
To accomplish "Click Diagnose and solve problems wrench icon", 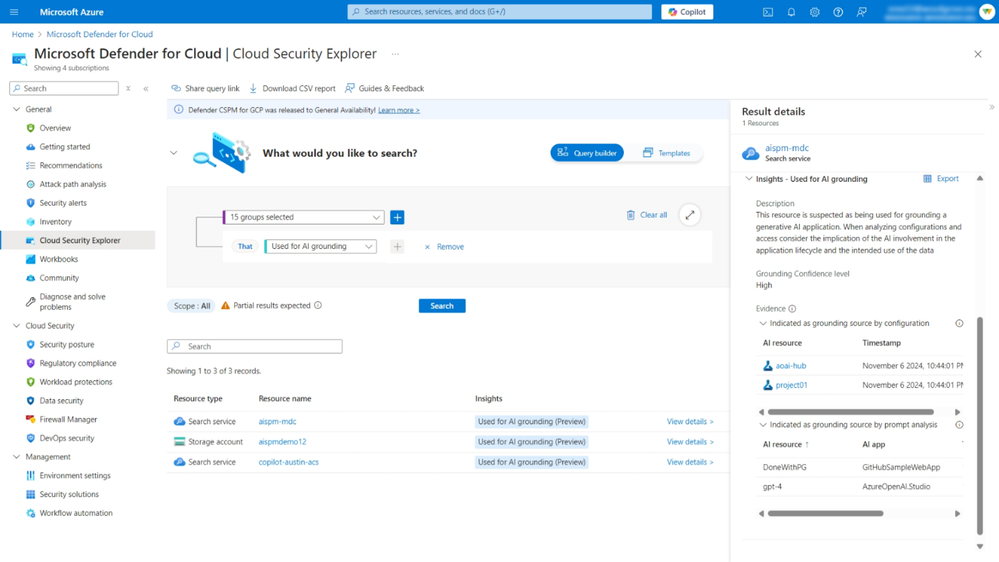I will 30,301.
